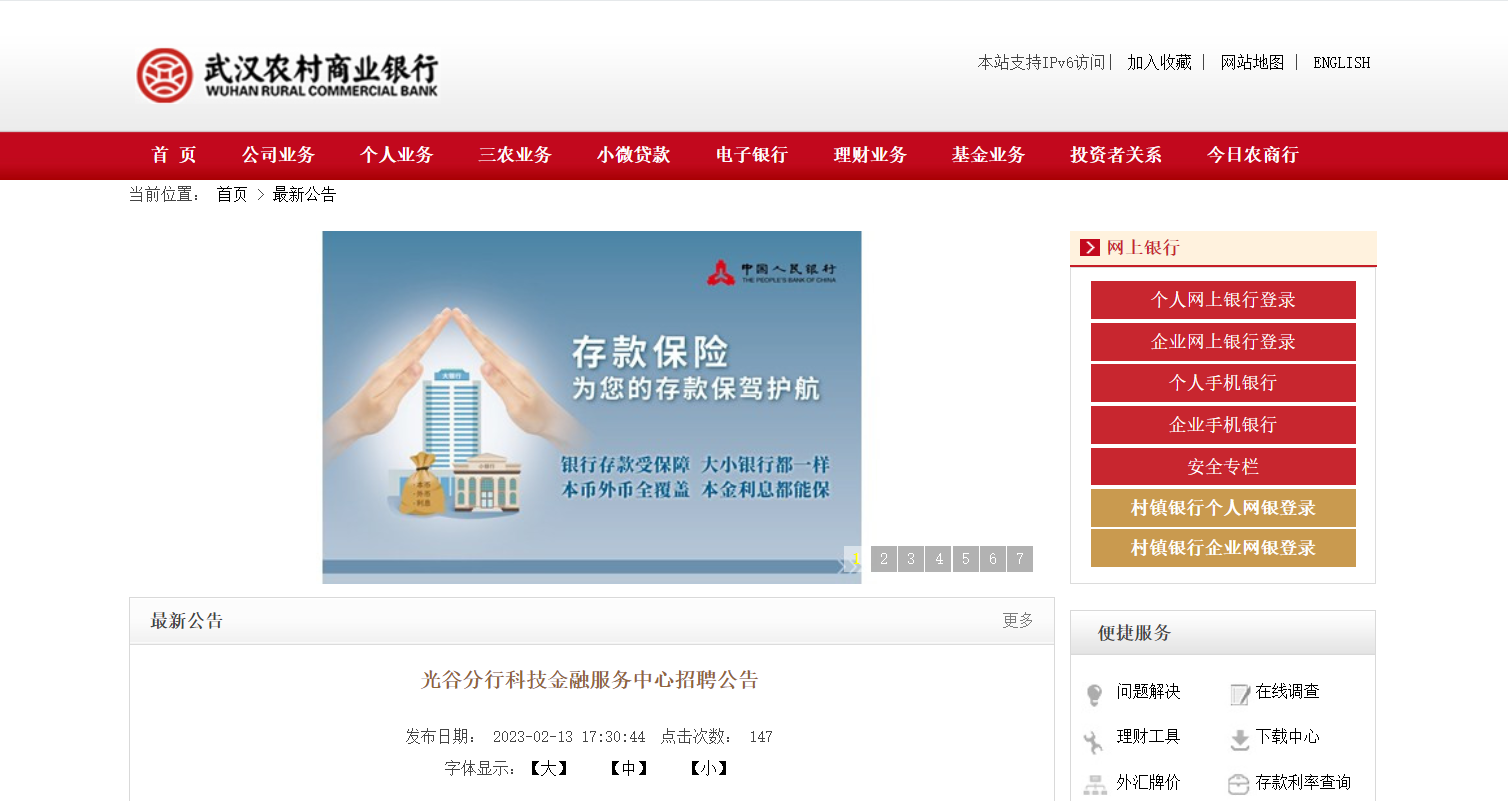Viewport: 1508px width, 801px height.
Task: Go to 首页 in the red navigation bar
Action: pos(174,155)
